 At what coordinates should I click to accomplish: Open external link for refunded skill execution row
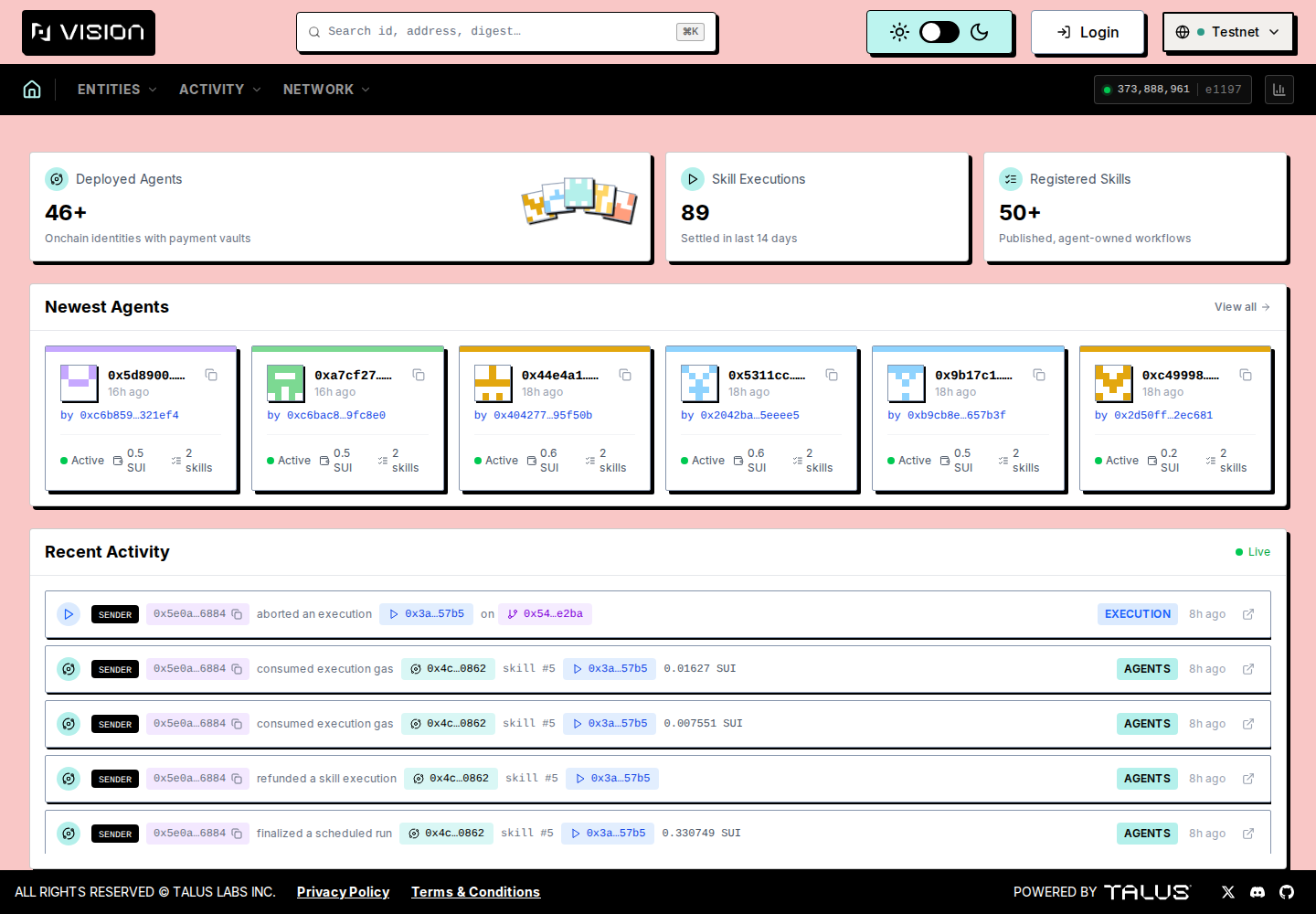coord(1248,779)
